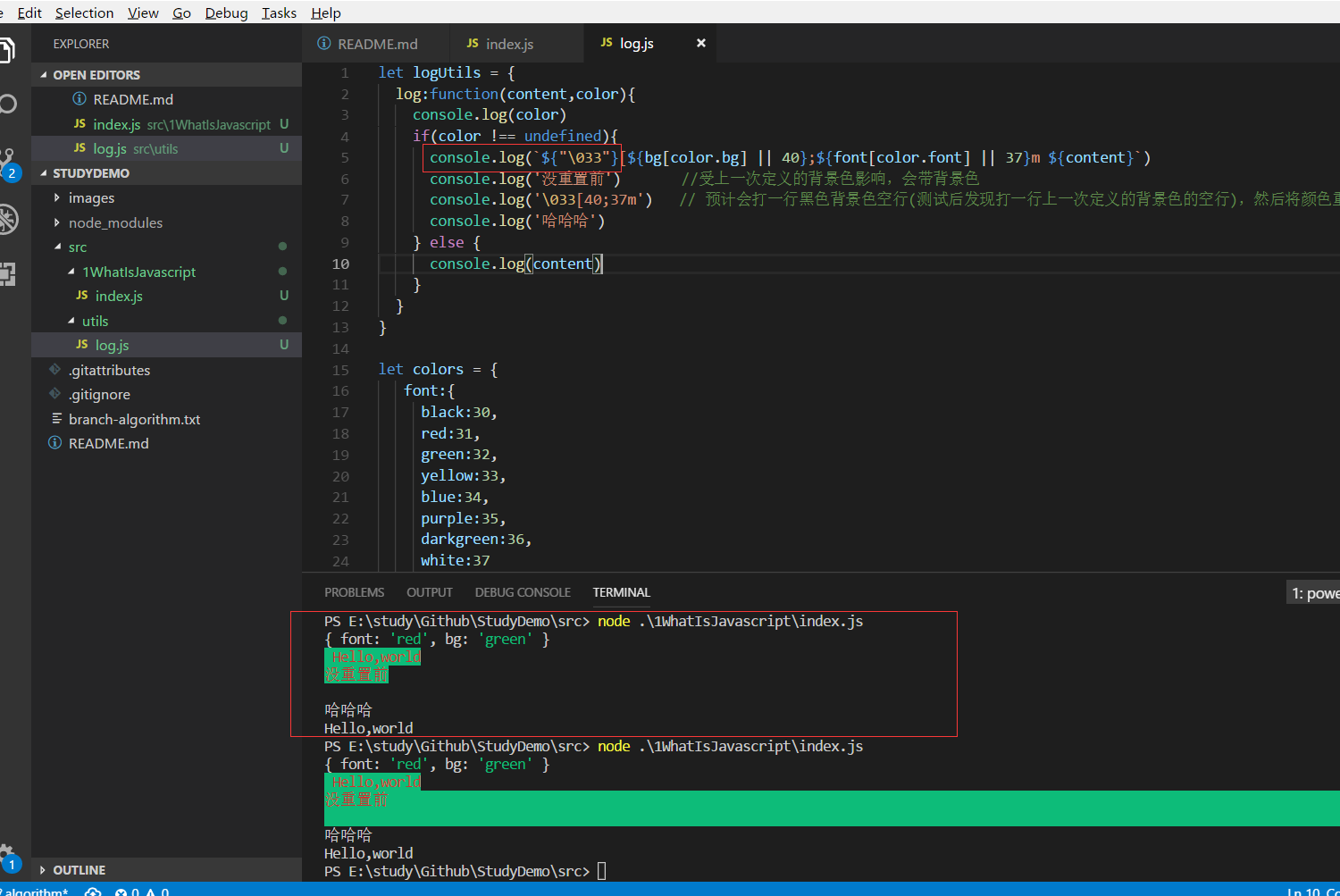1340x896 pixels.
Task: Click the JS icon of index.js under 1WhatIsJavascript
Action: [x=82, y=295]
